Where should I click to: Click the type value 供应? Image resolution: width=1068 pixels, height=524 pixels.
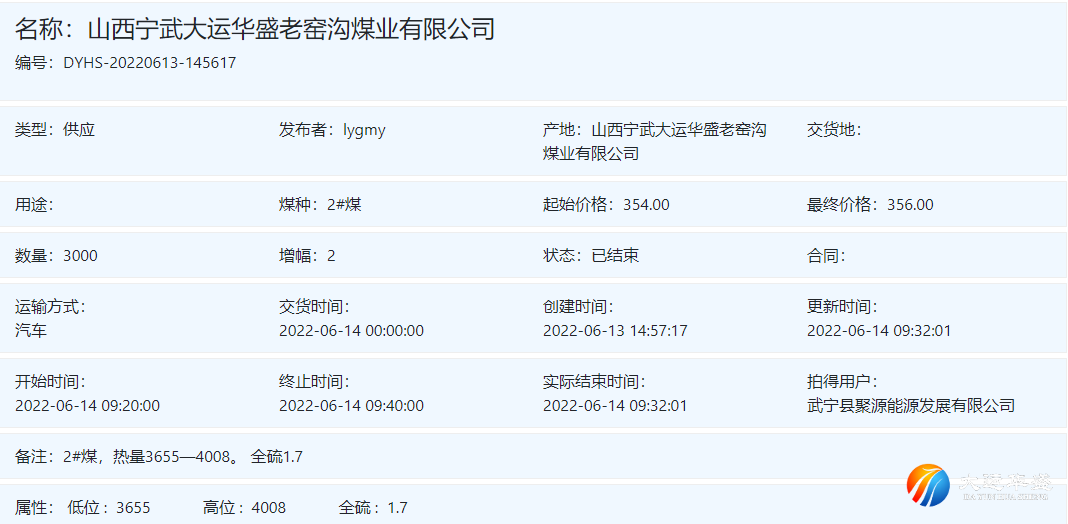[x=79, y=130]
